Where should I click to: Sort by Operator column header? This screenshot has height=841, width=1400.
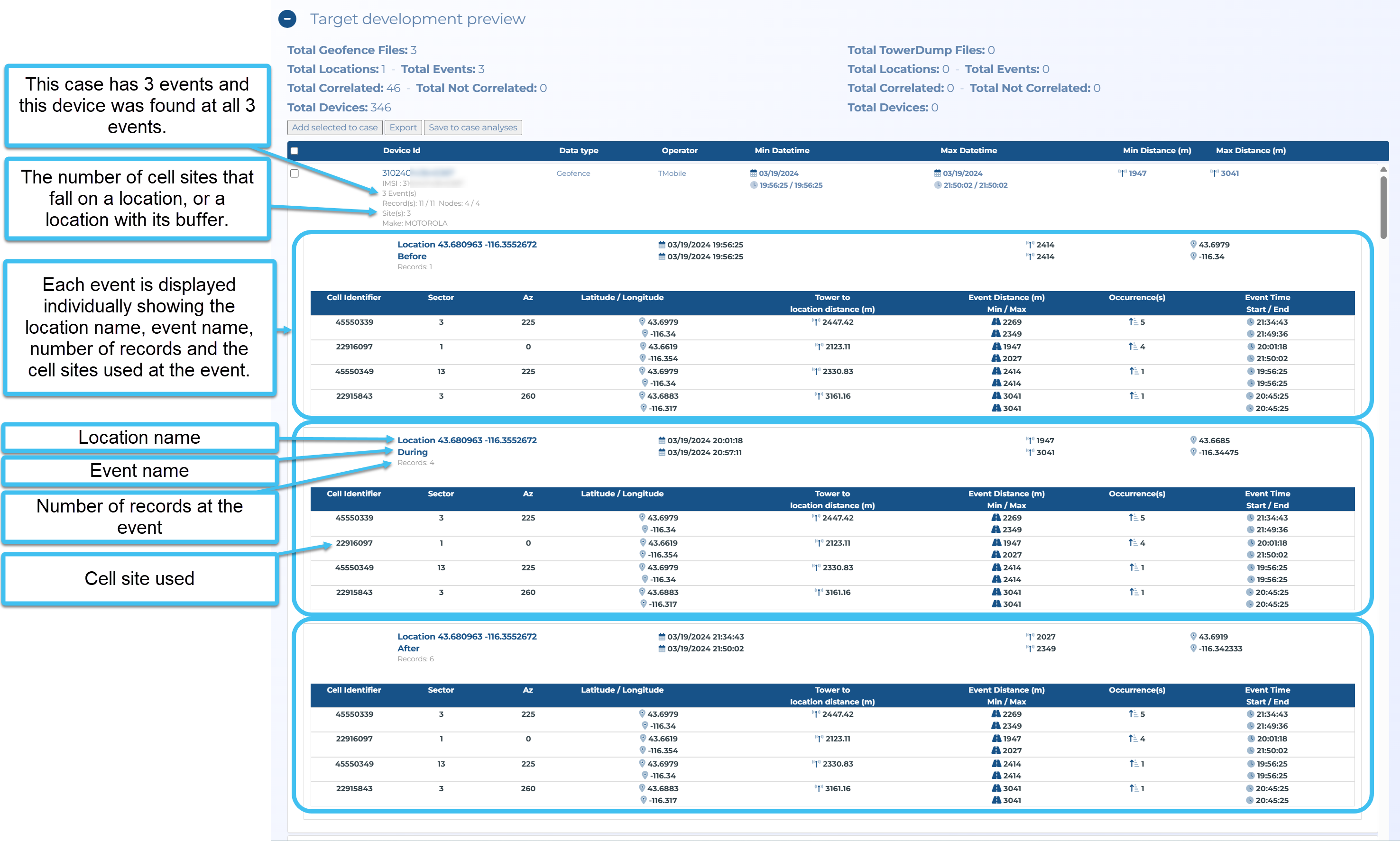(679, 151)
